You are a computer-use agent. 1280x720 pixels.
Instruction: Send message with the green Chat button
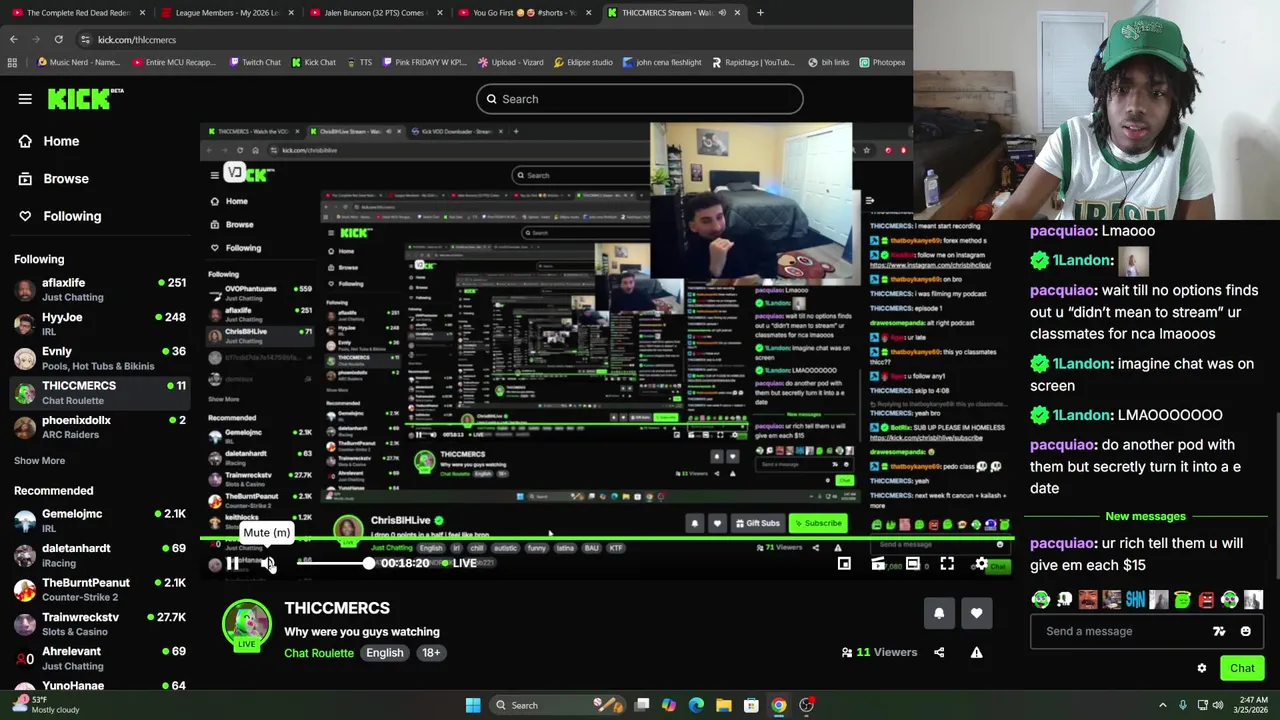coord(1242,668)
